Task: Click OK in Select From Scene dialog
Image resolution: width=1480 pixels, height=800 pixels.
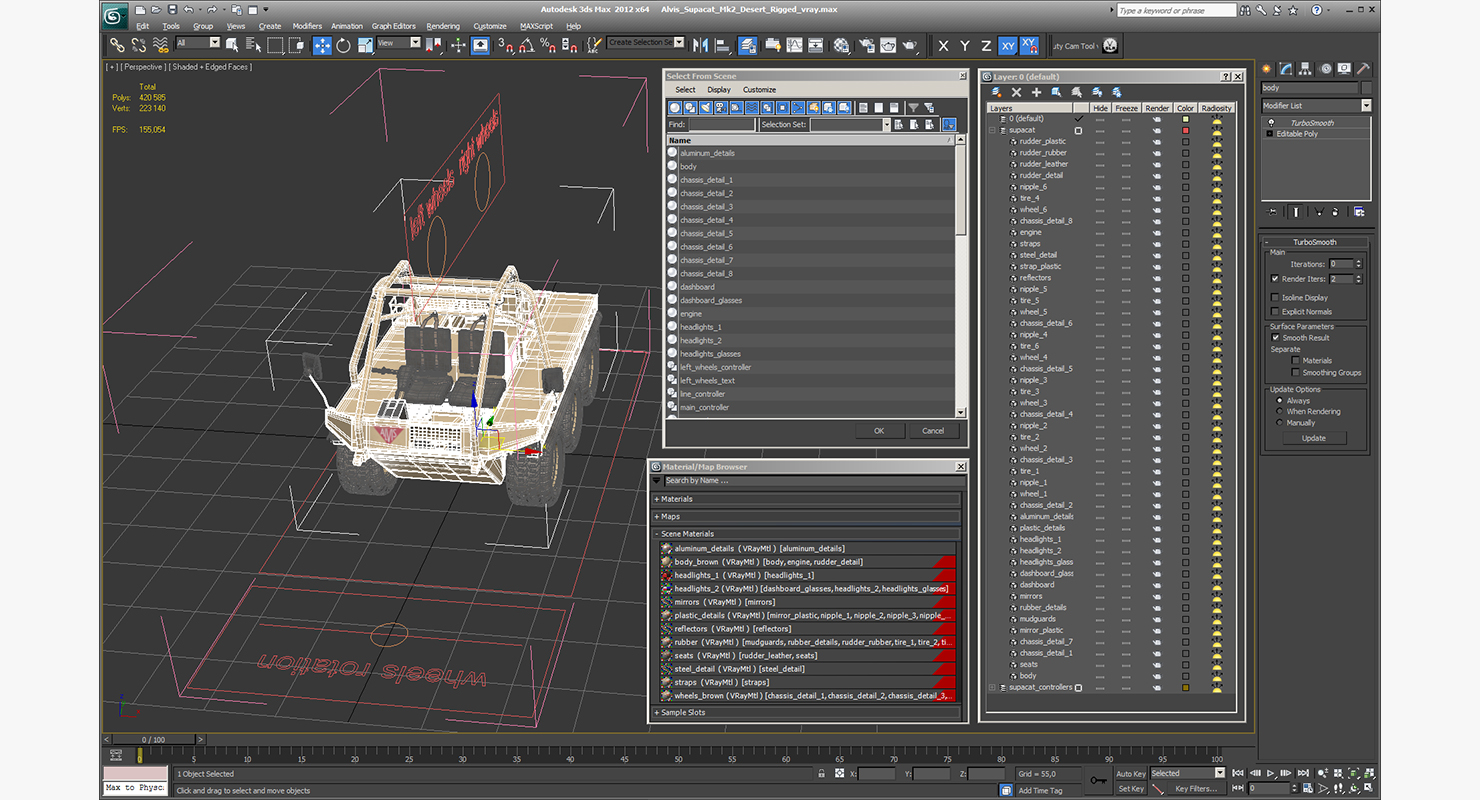Action: [x=879, y=431]
